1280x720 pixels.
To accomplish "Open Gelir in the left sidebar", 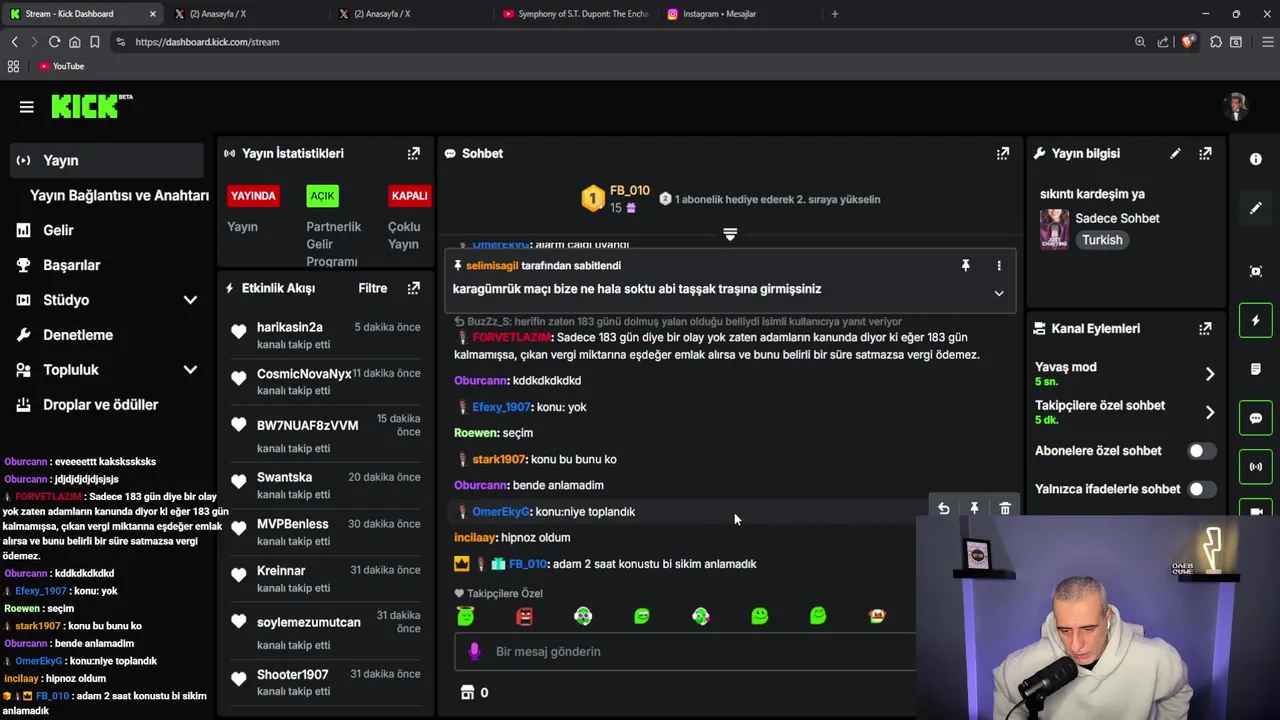I will (58, 230).
